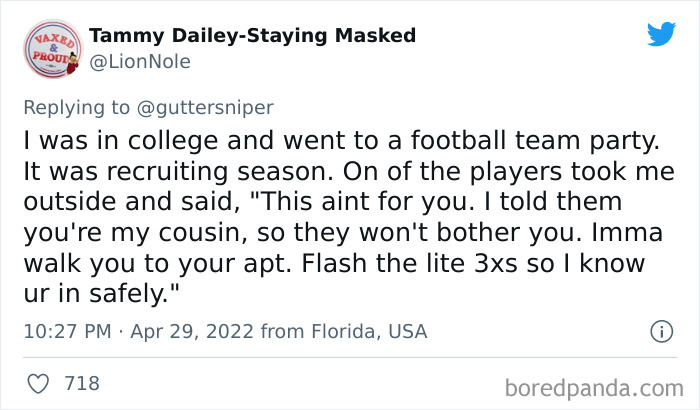Click the word 'from' before Florida

click(274, 331)
